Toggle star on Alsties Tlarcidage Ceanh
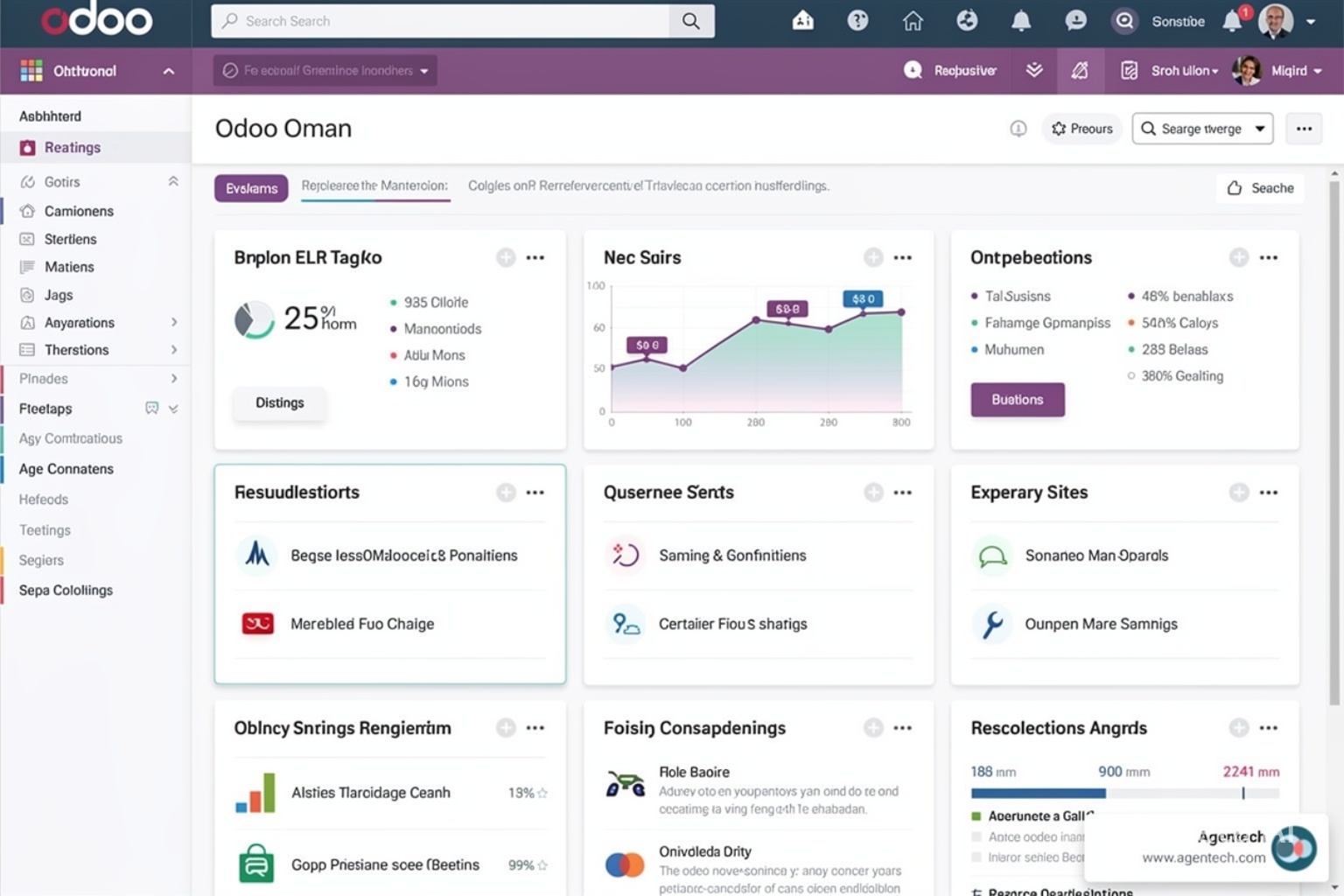This screenshot has height=896, width=1344. pos(542,793)
